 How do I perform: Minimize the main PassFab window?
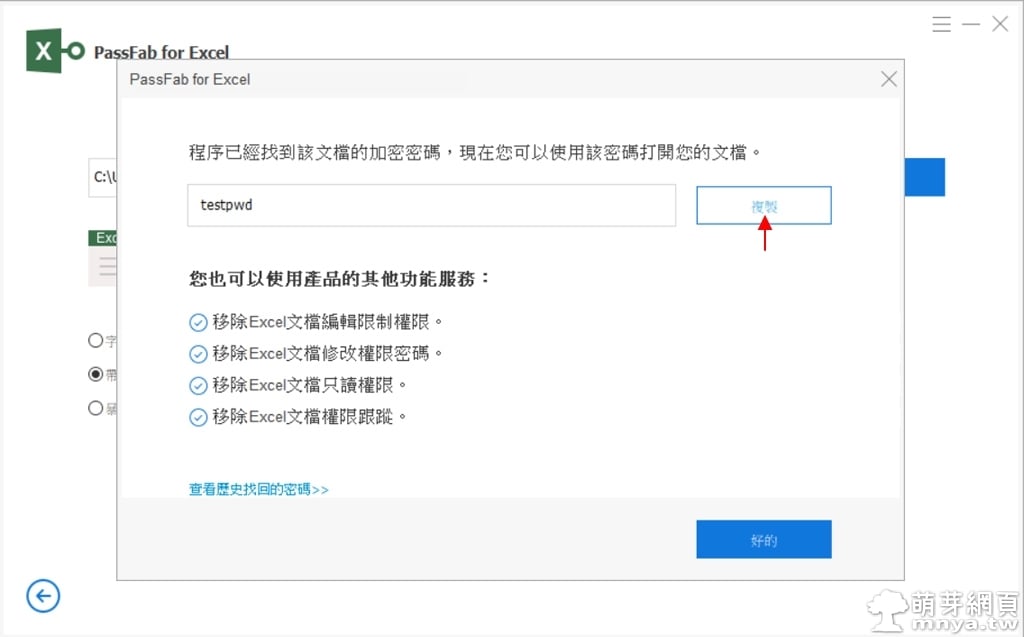(x=971, y=24)
